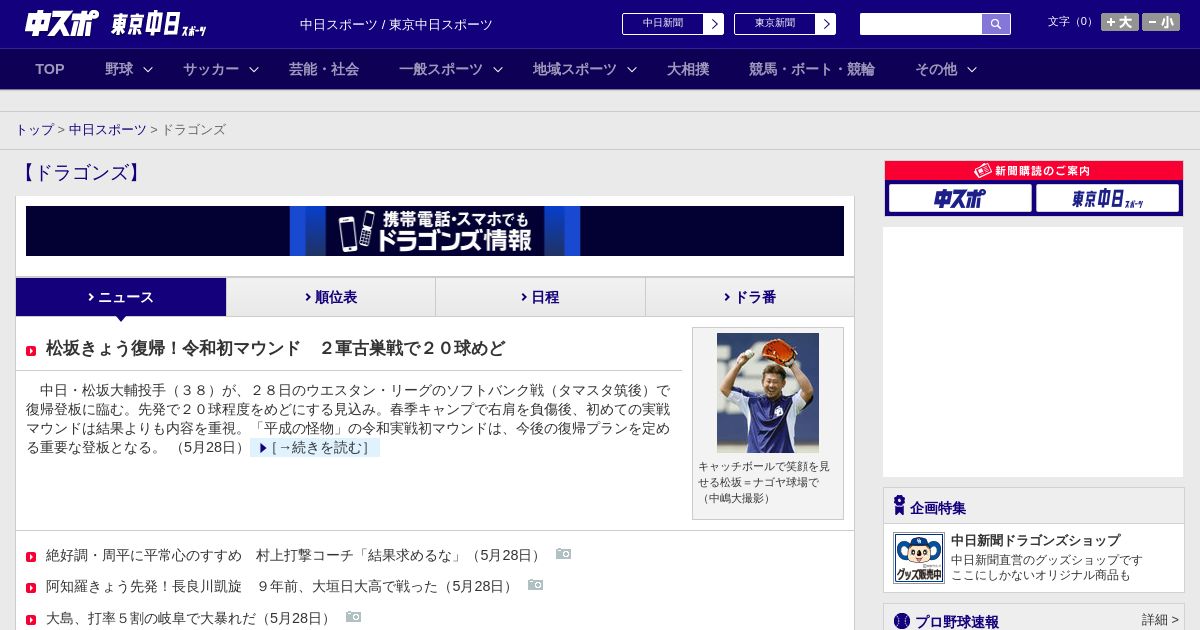Switch to the 日程 tab

pyautogui.click(x=540, y=297)
